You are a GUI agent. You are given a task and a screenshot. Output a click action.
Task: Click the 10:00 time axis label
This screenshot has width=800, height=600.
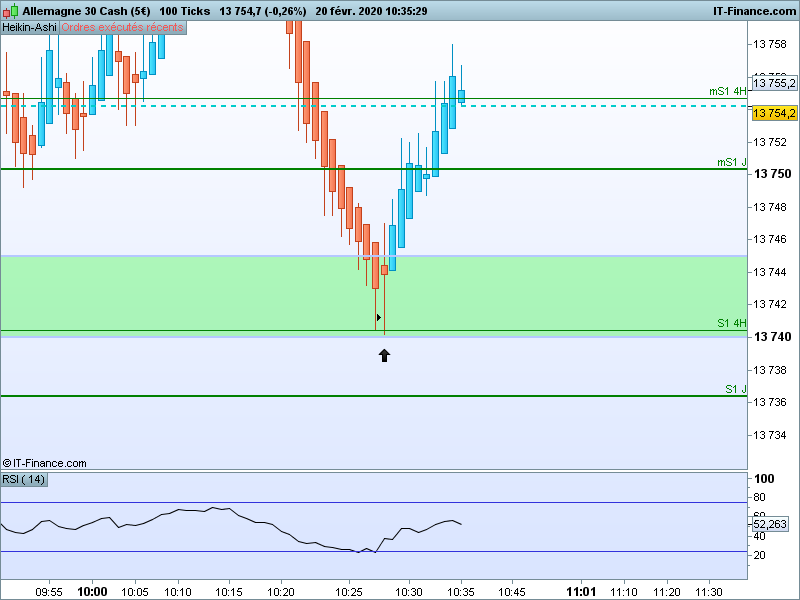[92, 592]
